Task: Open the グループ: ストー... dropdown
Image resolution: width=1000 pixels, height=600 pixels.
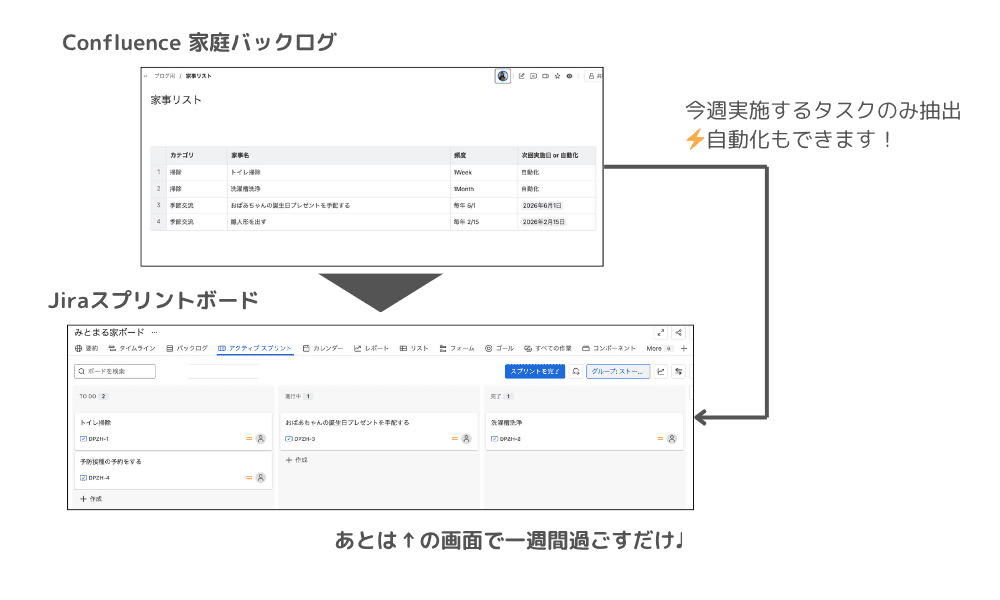Action: coord(618,371)
